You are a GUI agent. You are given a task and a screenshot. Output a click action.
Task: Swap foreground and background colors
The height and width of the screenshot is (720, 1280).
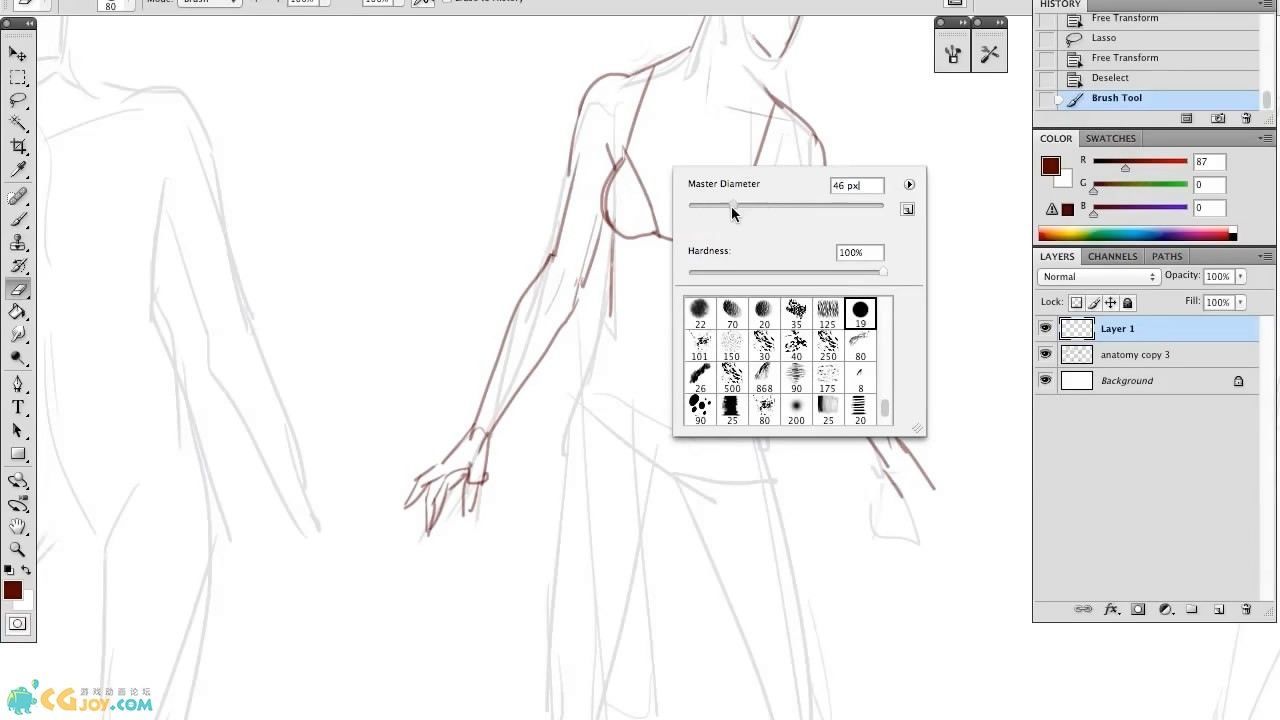click(26, 570)
